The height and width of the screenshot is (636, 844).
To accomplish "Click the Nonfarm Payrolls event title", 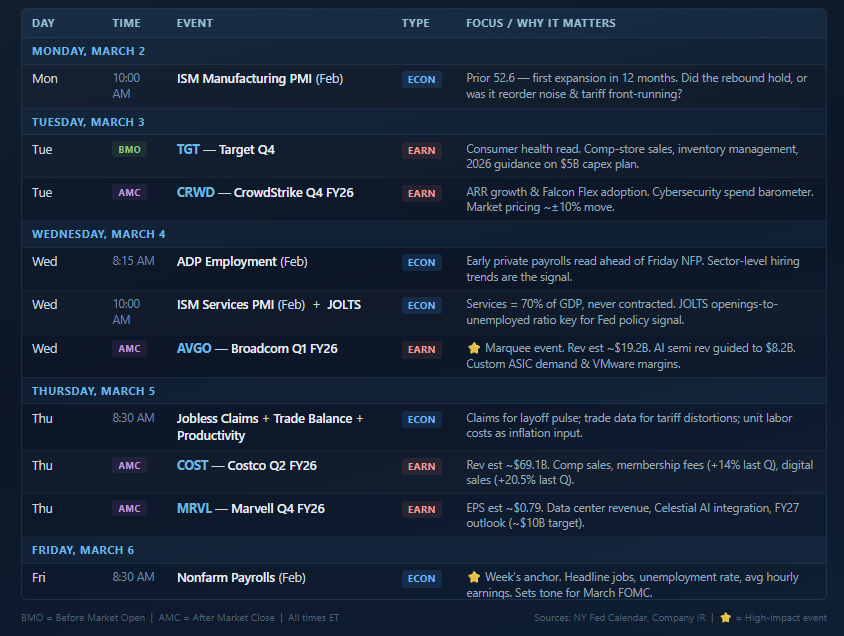I will pos(226,577).
